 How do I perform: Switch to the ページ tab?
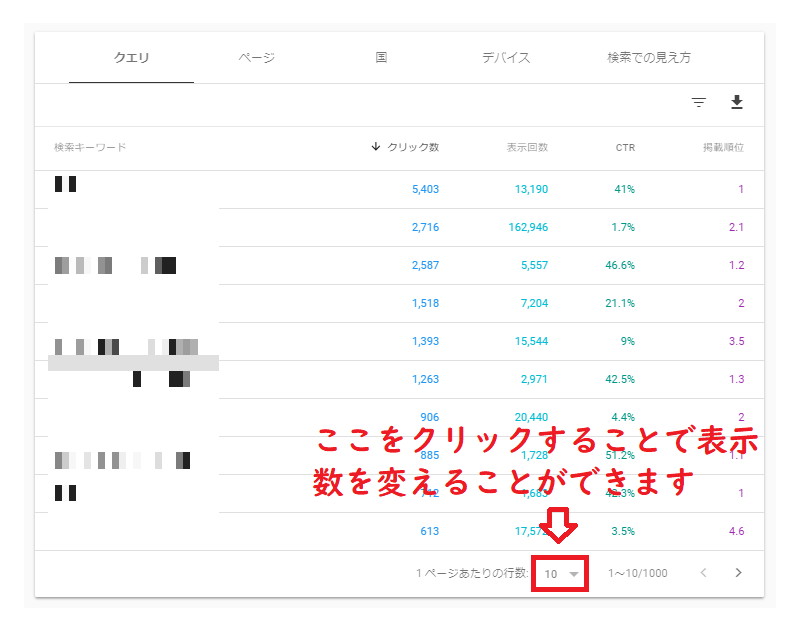(256, 57)
